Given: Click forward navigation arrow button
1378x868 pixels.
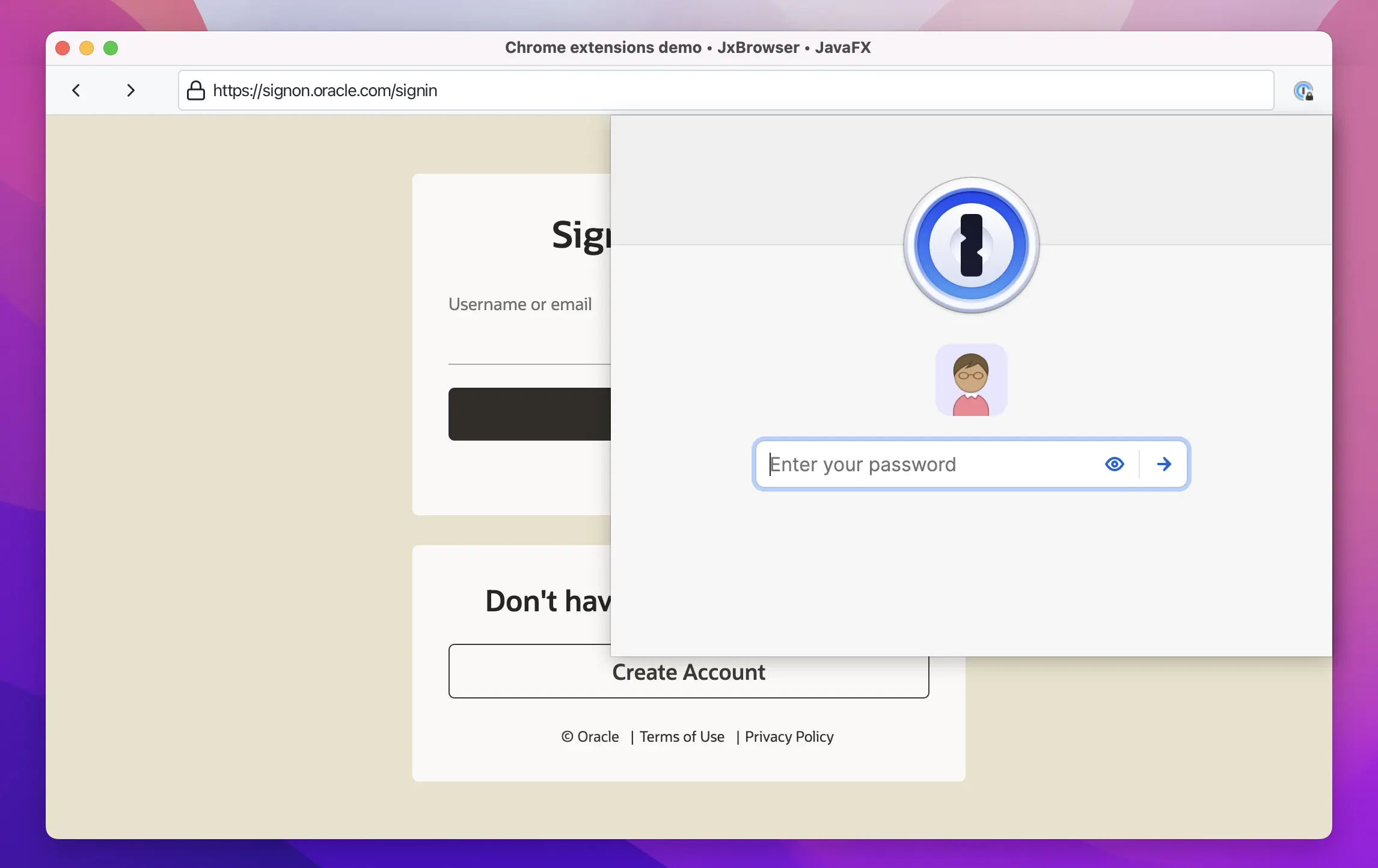Looking at the screenshot, I should click(x=130, y=90).
